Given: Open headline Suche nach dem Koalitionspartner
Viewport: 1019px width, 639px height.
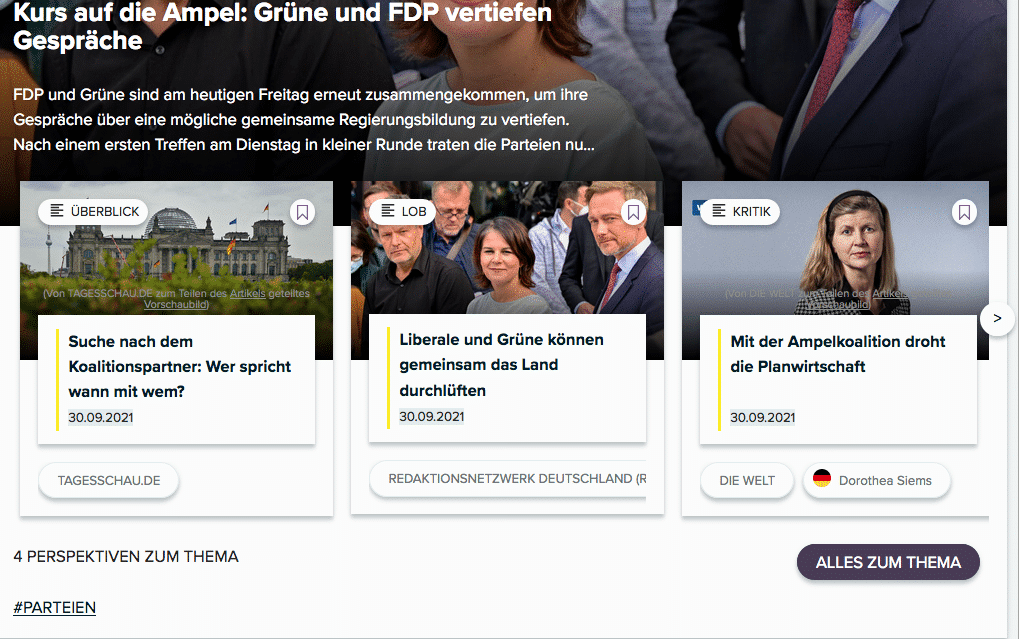Looking at the screenshot, I should [x=179, y=366].
